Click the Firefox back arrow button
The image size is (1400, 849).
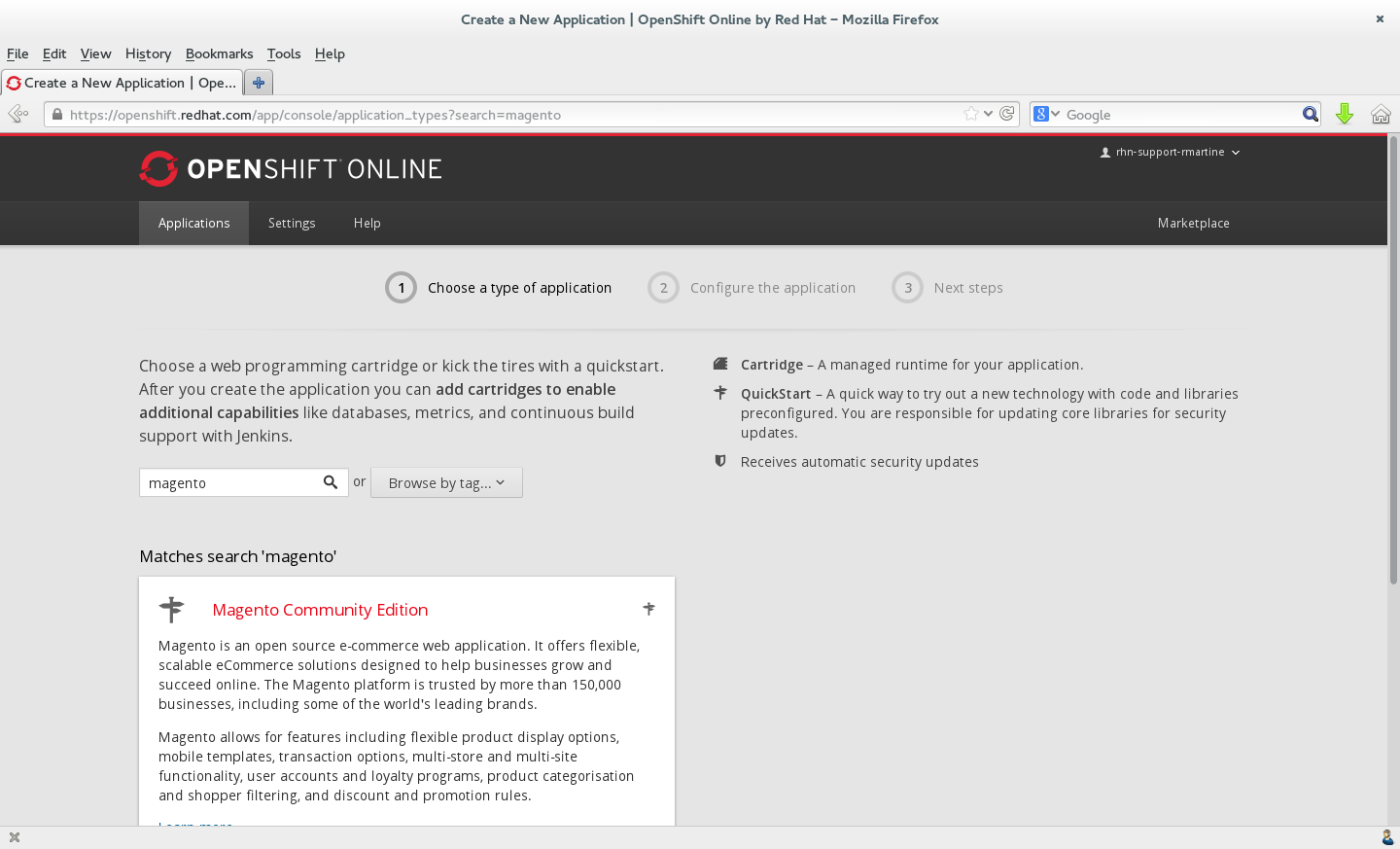coord(18,114)
